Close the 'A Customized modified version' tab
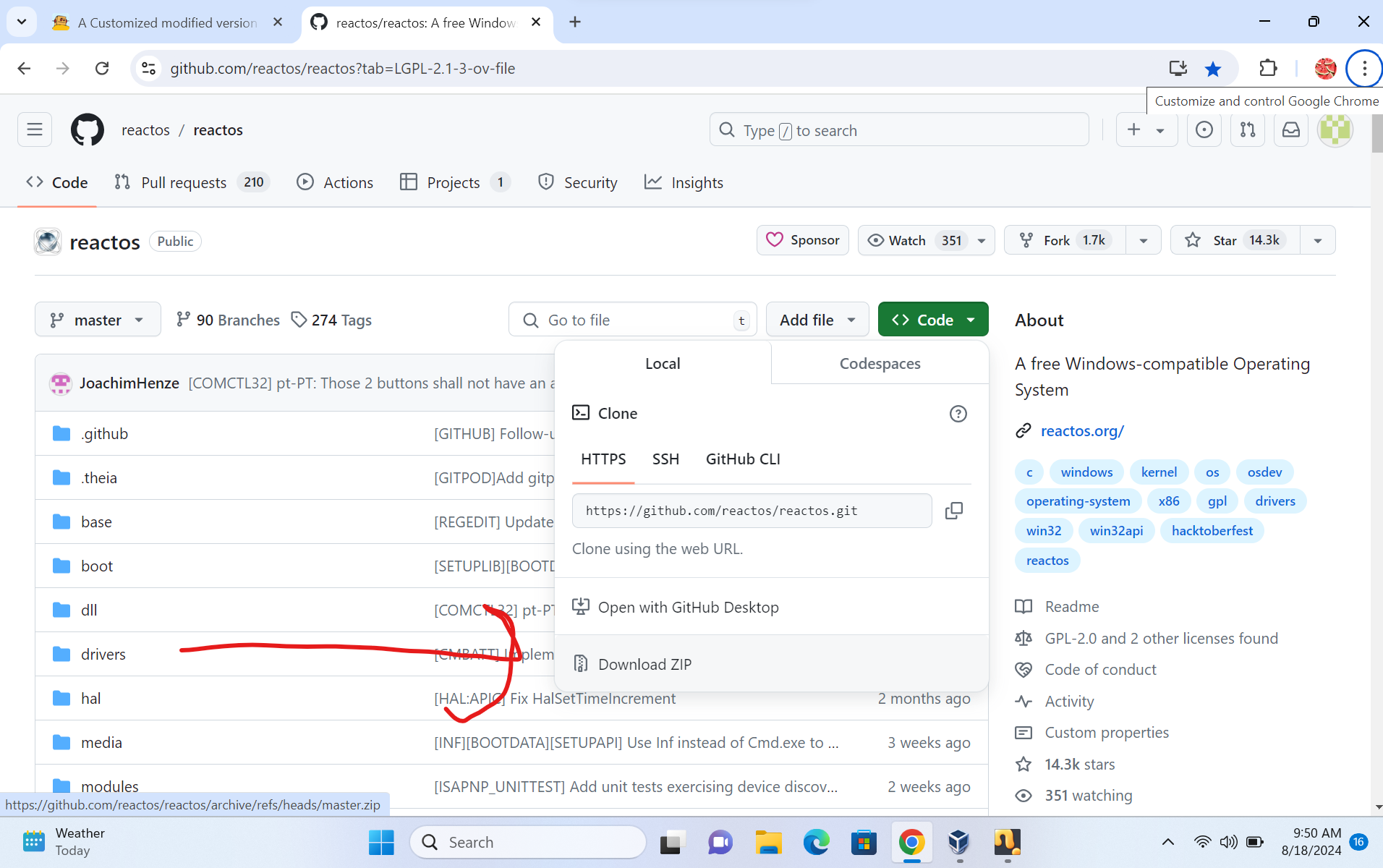The width and height of the screenshot is (1383, 868). coord(278,22)
